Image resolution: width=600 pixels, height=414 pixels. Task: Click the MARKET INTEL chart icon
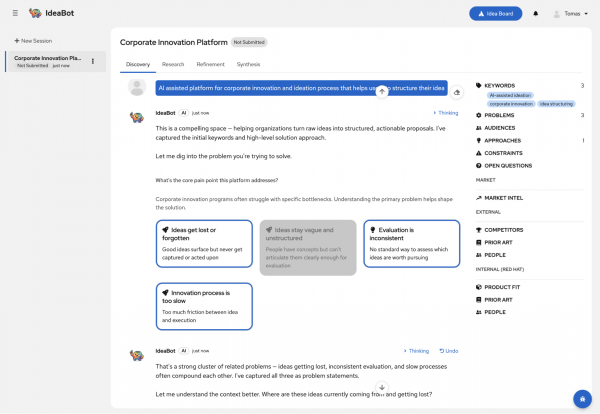coord(478,198)
